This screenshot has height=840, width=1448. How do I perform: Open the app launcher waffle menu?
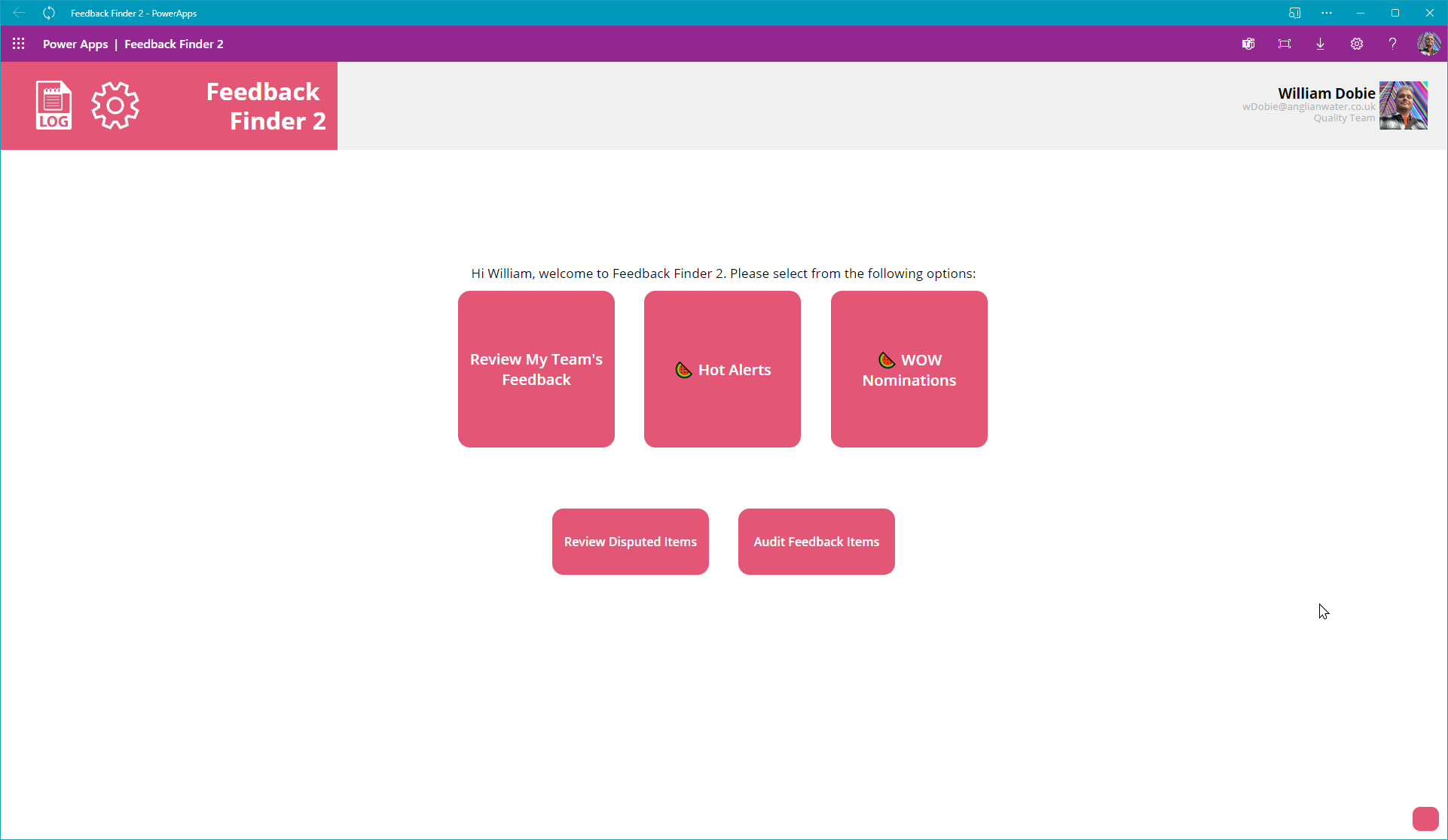coord(19,44)
